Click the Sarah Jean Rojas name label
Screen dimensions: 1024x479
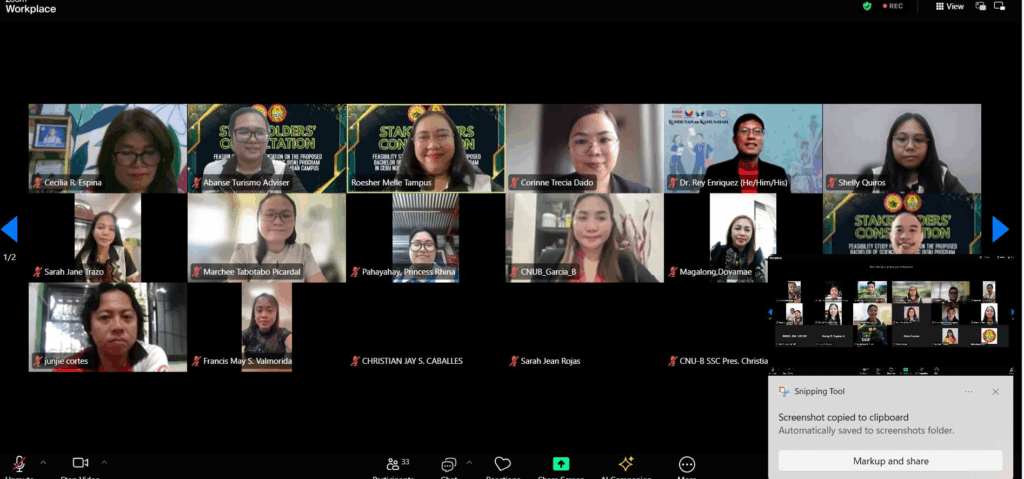tap(550, 361)
